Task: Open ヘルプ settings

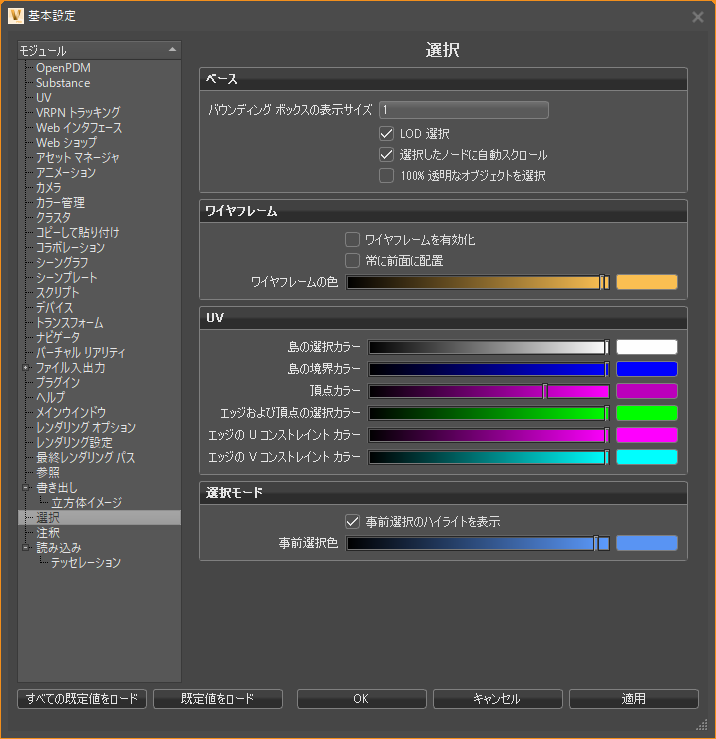Action: coord(51,398)
